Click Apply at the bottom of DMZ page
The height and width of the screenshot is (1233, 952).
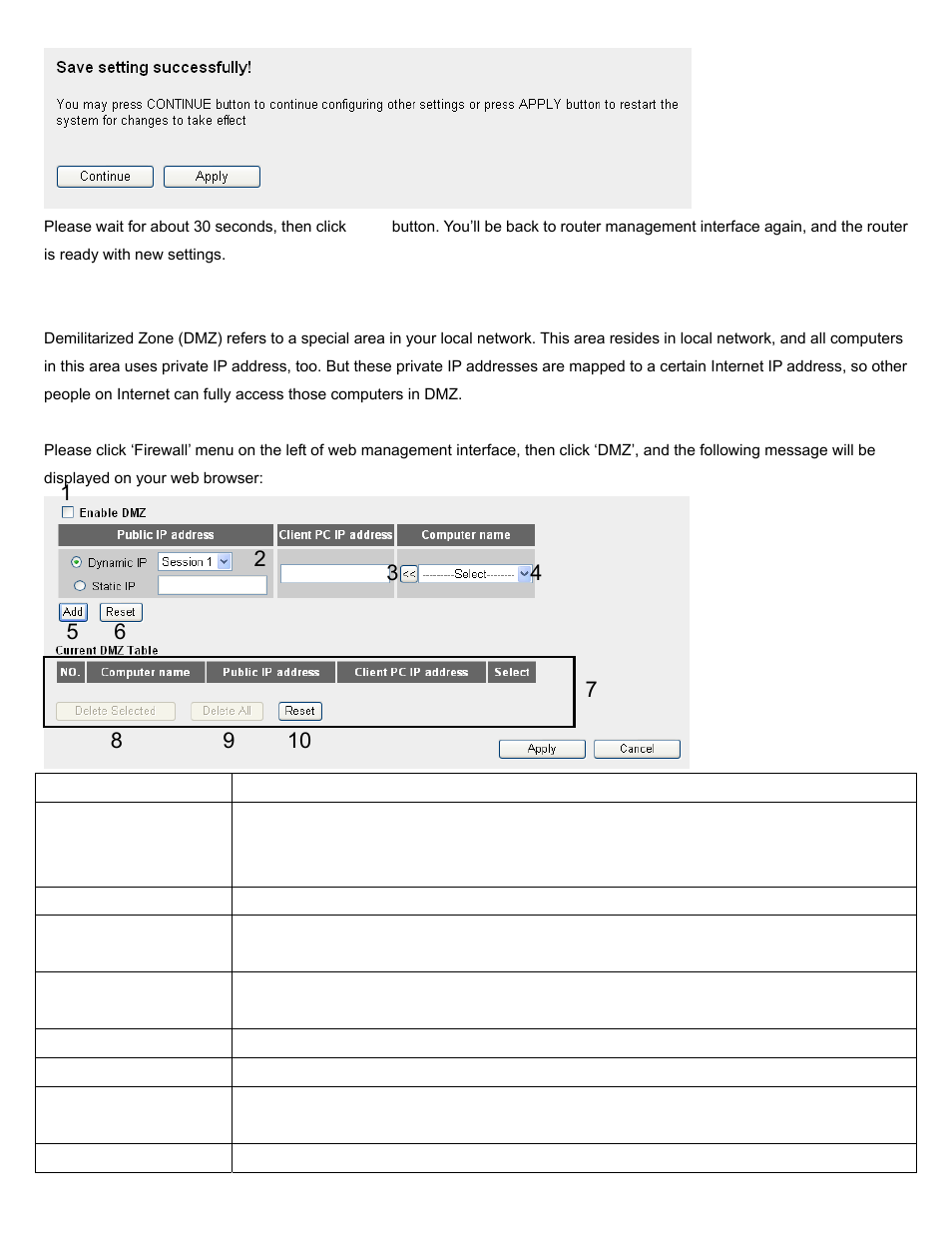[x=542, y=749]
